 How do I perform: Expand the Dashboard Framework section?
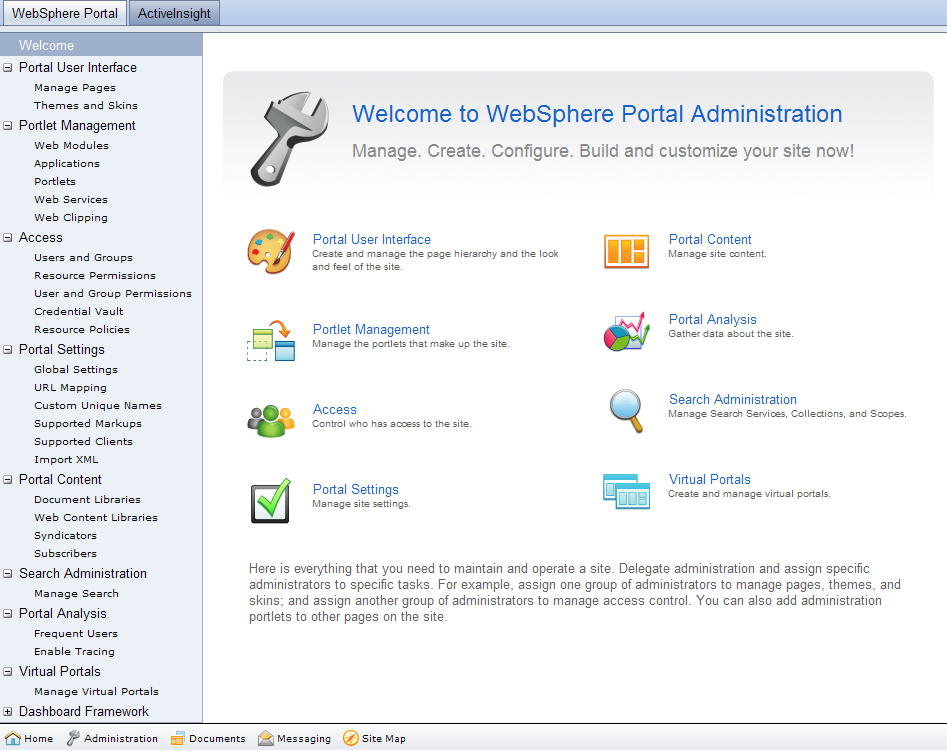[8, 711]
